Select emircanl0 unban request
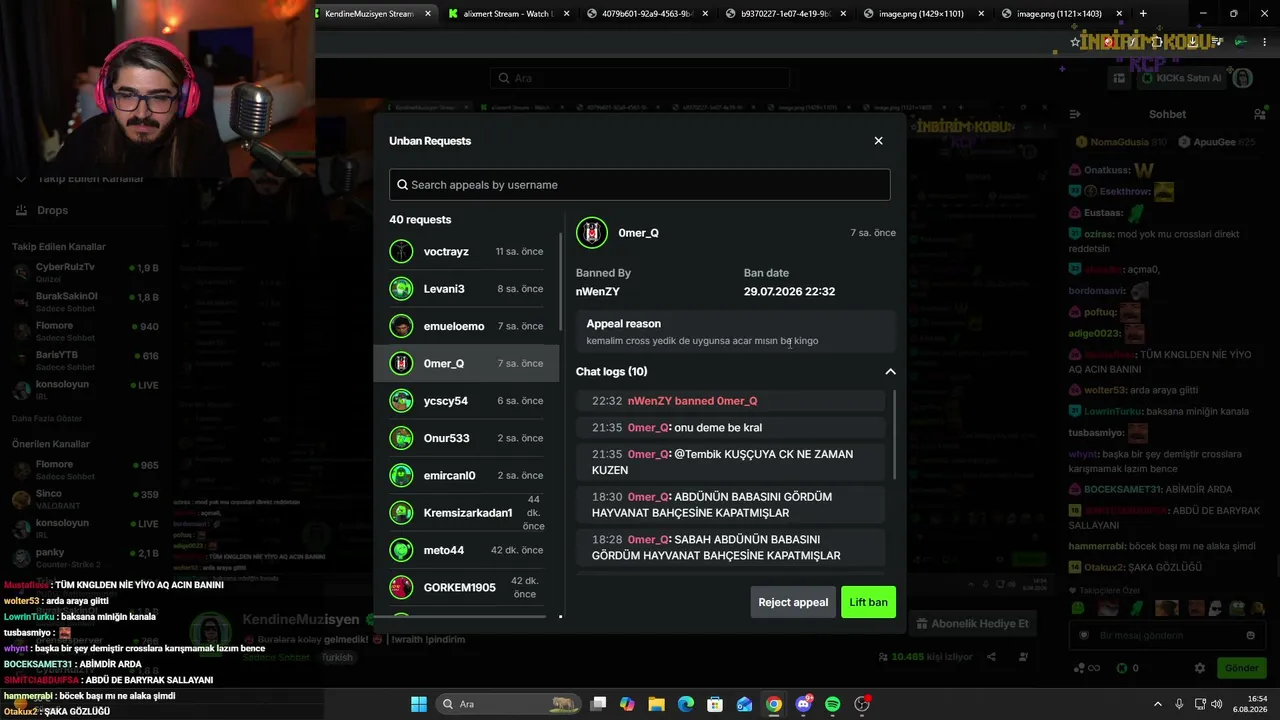The width and height of the screenshot is (1280, 720). point(466,475)
